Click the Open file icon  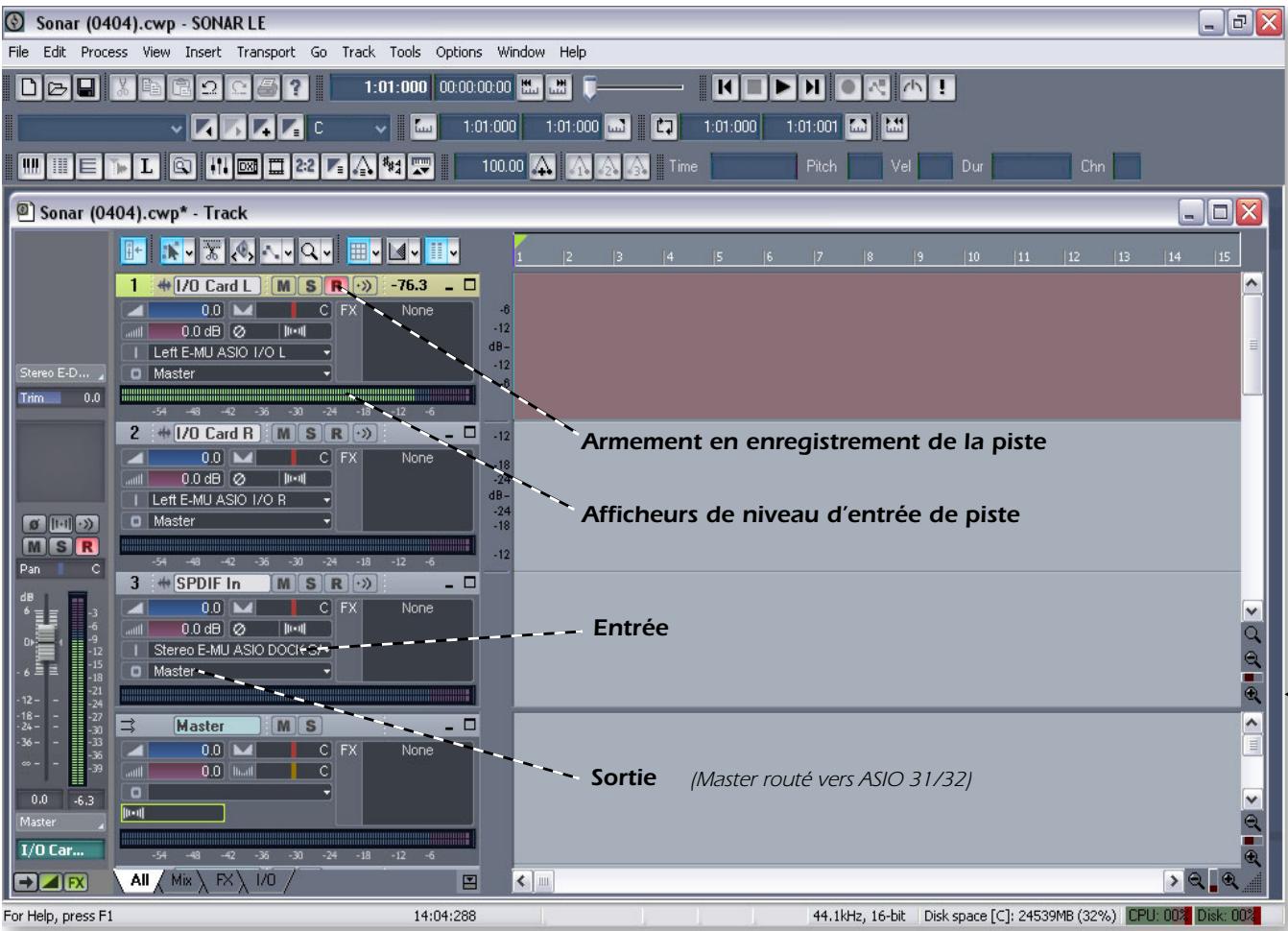click(x=58, y=88)
